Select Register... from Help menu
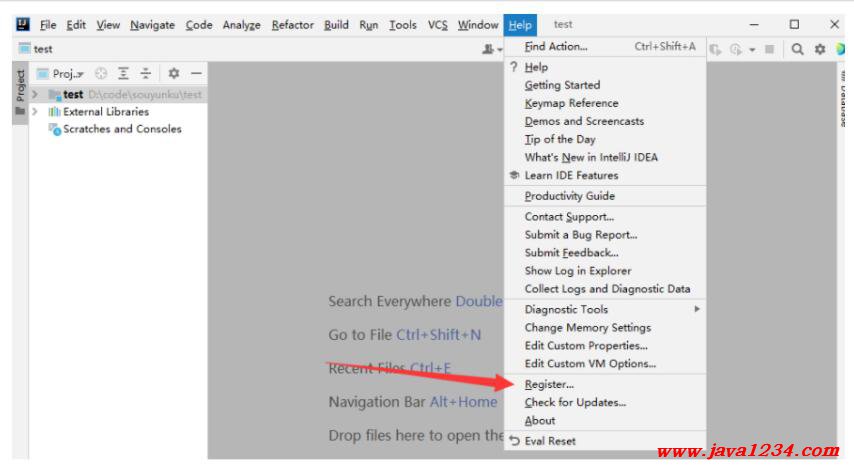 [549, 384]
